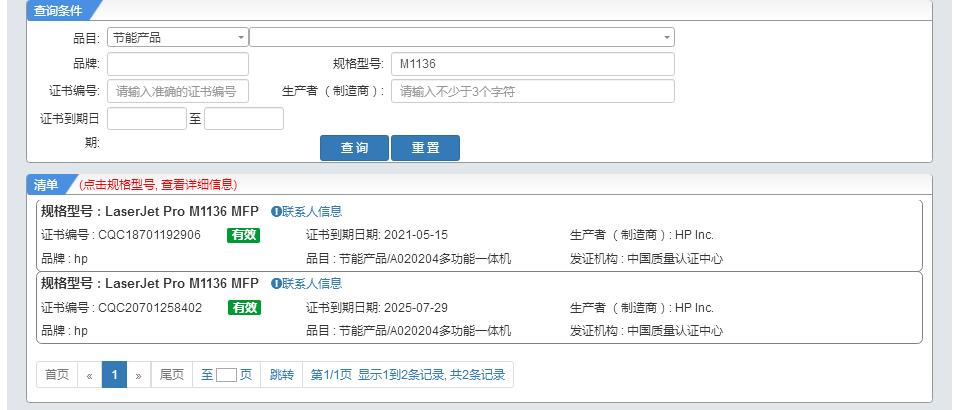Viewport: 959px width, 410px height.
Task: Click the 查询 search button
Action: click(x=354, y=148)
